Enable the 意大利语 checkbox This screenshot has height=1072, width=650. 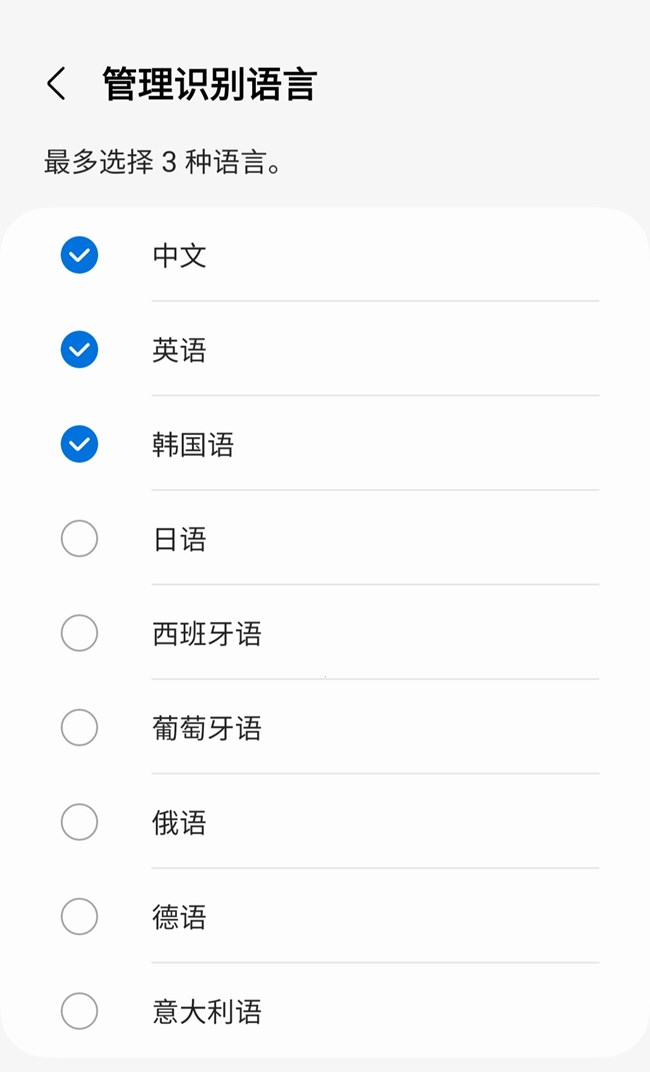(x=79, y=1011)
